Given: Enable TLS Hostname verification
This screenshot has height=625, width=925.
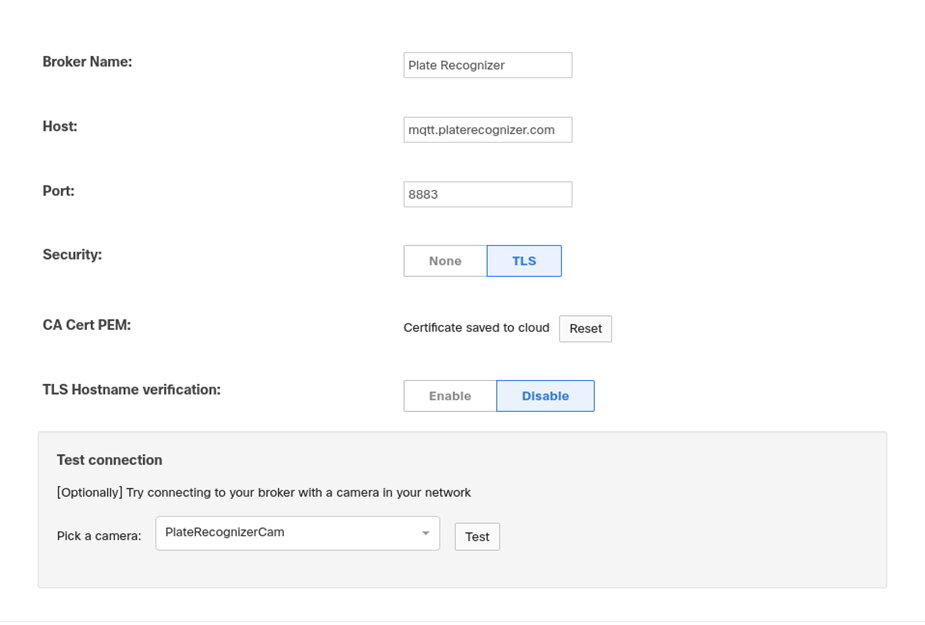Looking at the screenshot, I should 450,396.
